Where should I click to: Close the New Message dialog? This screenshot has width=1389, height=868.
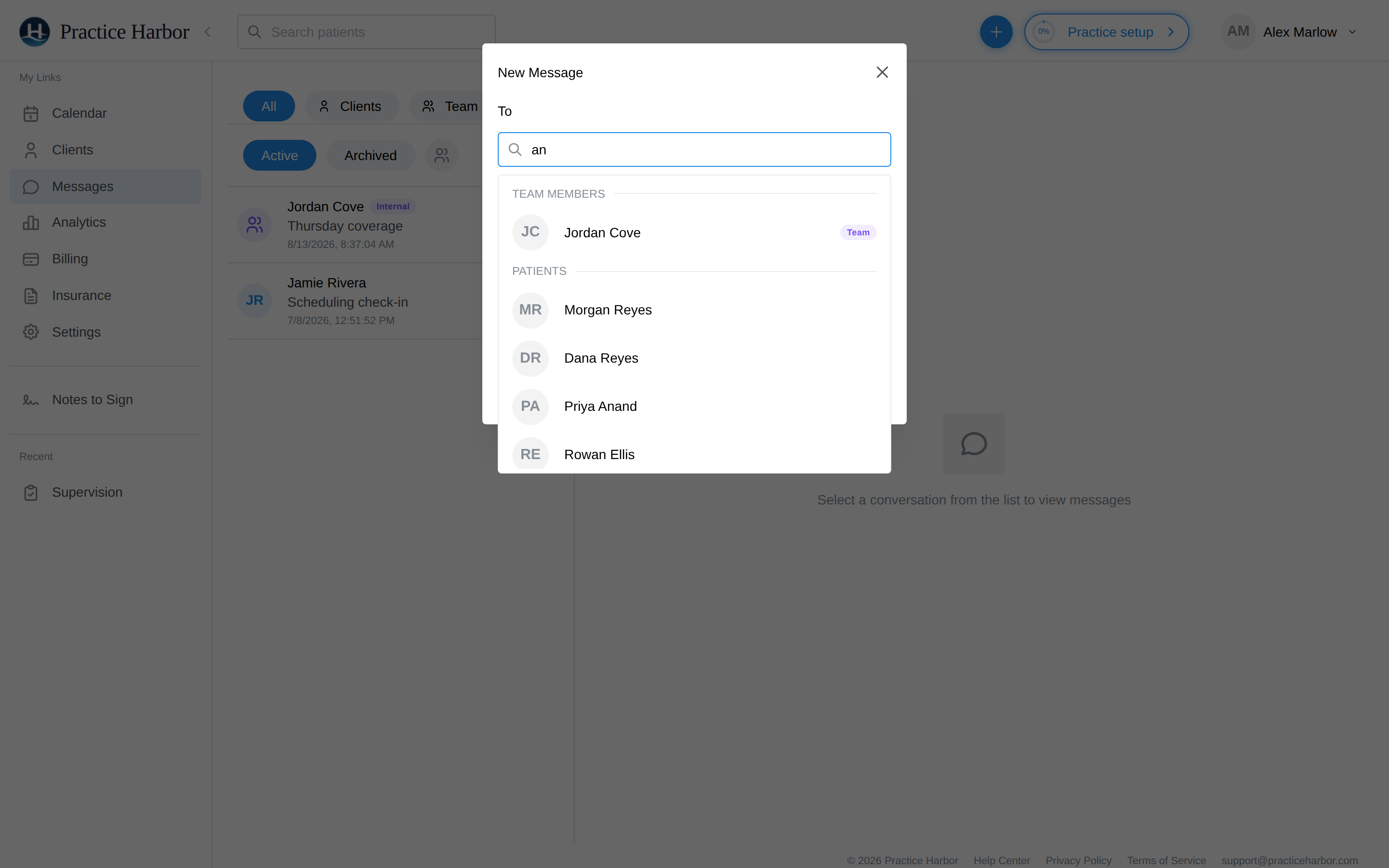tap(882, 72)
